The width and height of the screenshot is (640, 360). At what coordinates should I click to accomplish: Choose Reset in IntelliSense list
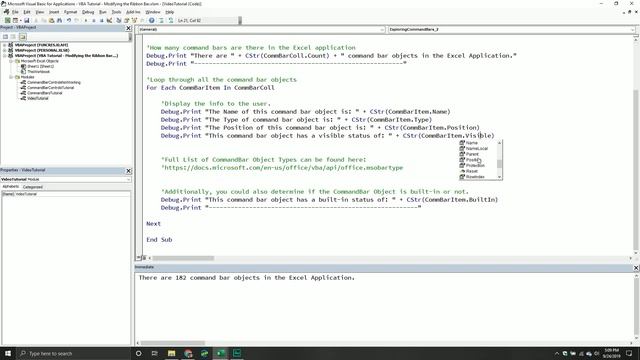tap(471, 171)
